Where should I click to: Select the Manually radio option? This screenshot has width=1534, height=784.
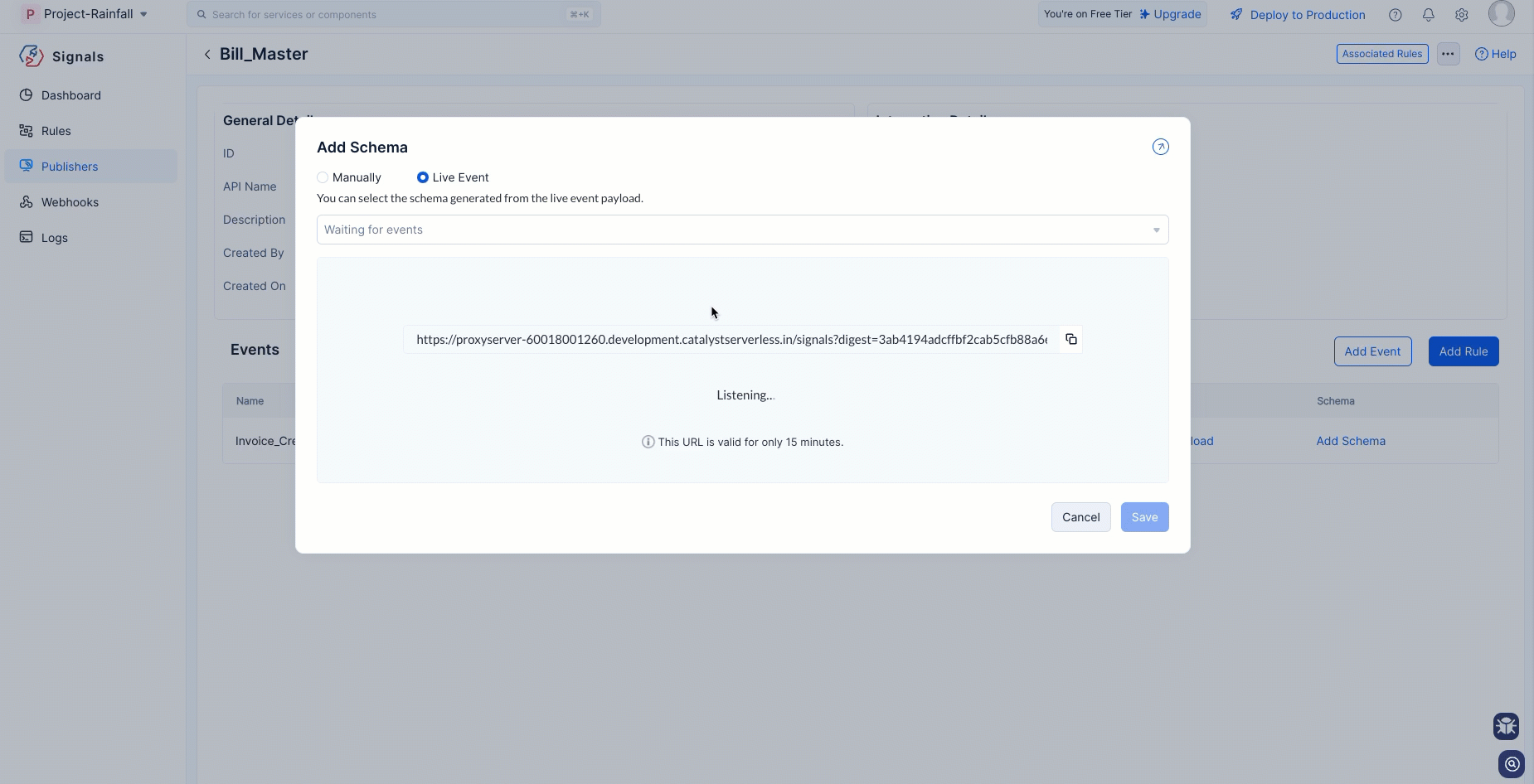pos(323,177)
